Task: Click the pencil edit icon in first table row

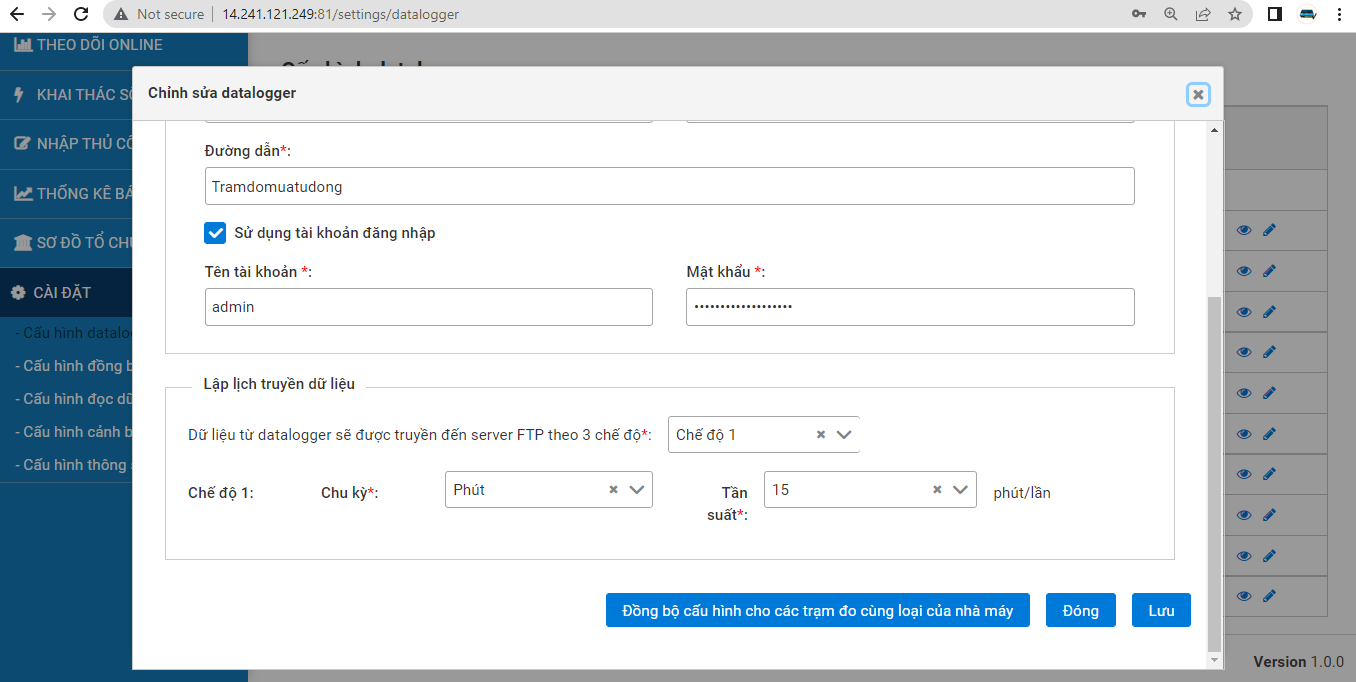Action: (x=1269, y=230)
